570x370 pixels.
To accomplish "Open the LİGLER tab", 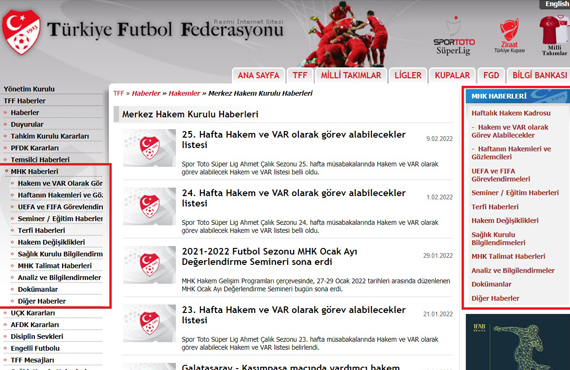I will 408,75.
